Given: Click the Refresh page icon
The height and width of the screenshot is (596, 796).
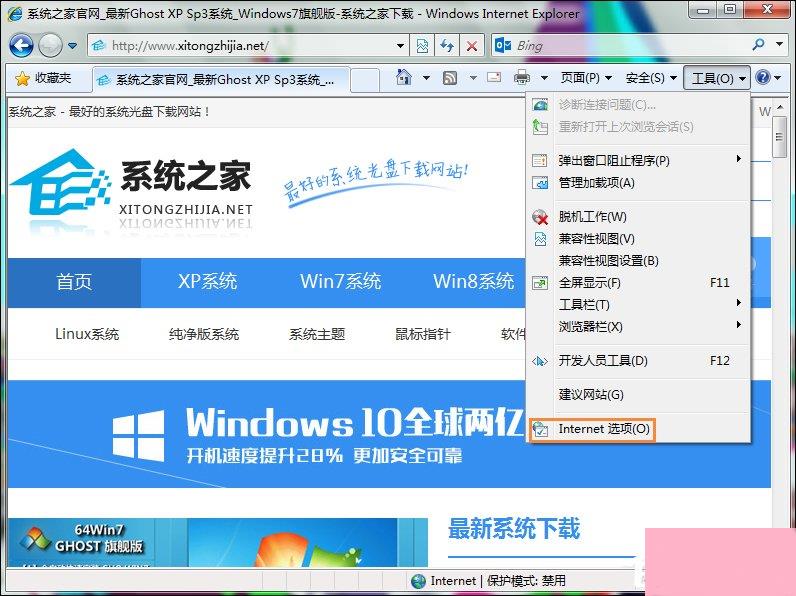Looking at the screenshot, I should coord(447,46).
